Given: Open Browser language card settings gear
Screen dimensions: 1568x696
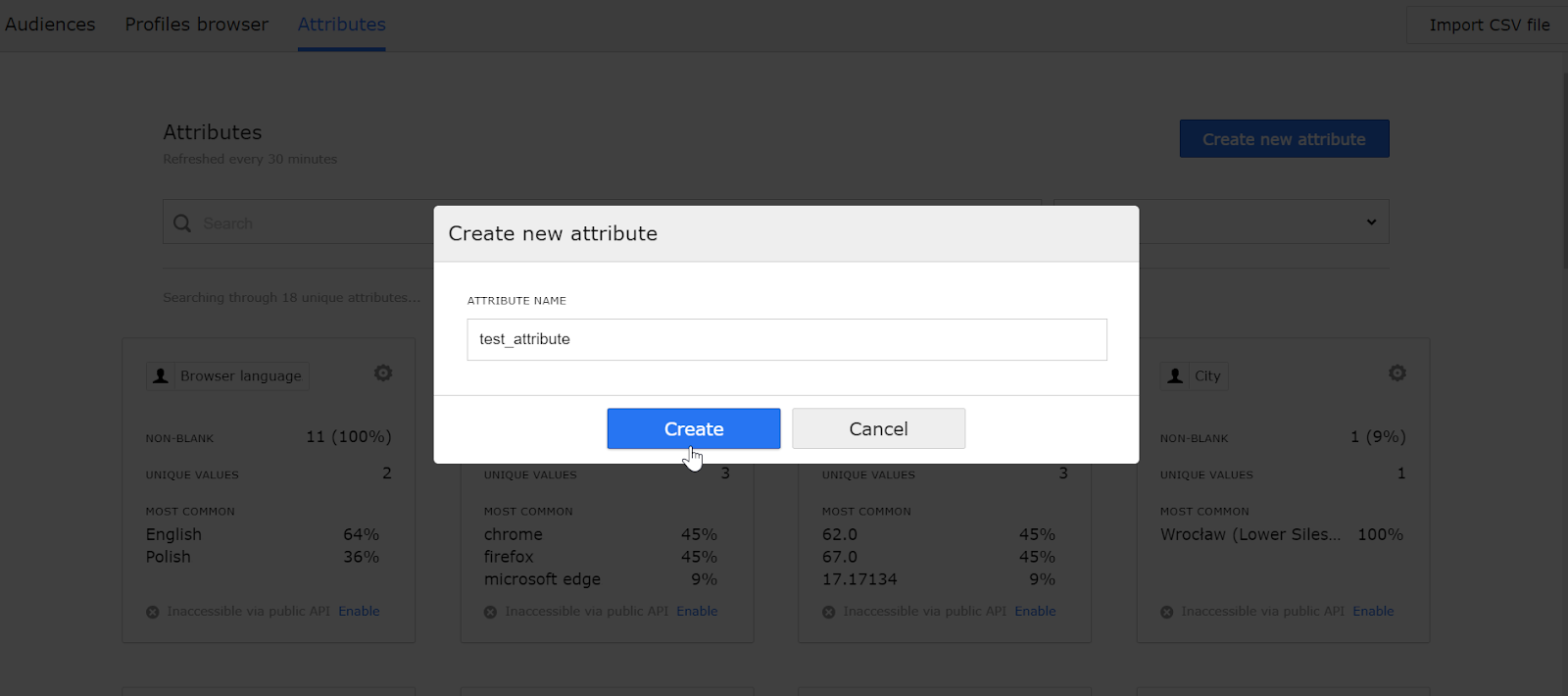Looking at the screenshot, I should [x=383, y=373].
